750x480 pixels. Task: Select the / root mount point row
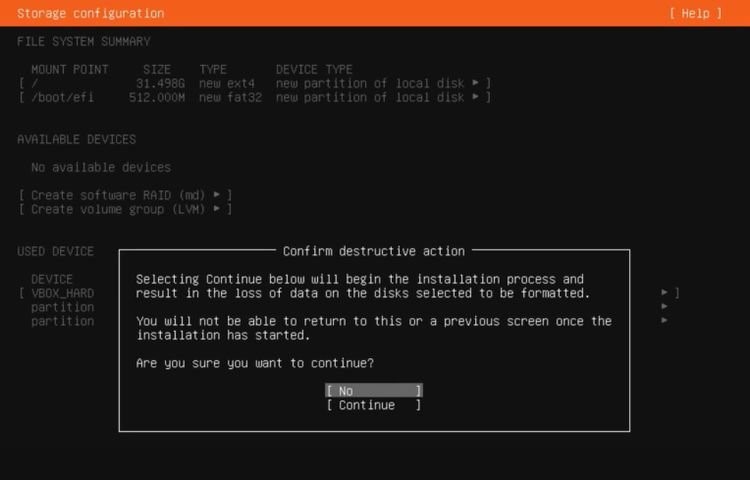[x=255, y=83]
